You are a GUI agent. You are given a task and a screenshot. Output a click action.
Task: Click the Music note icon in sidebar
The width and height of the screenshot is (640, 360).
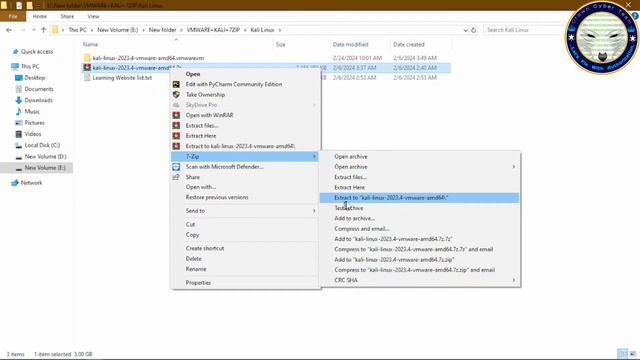[x=19, y=111]
